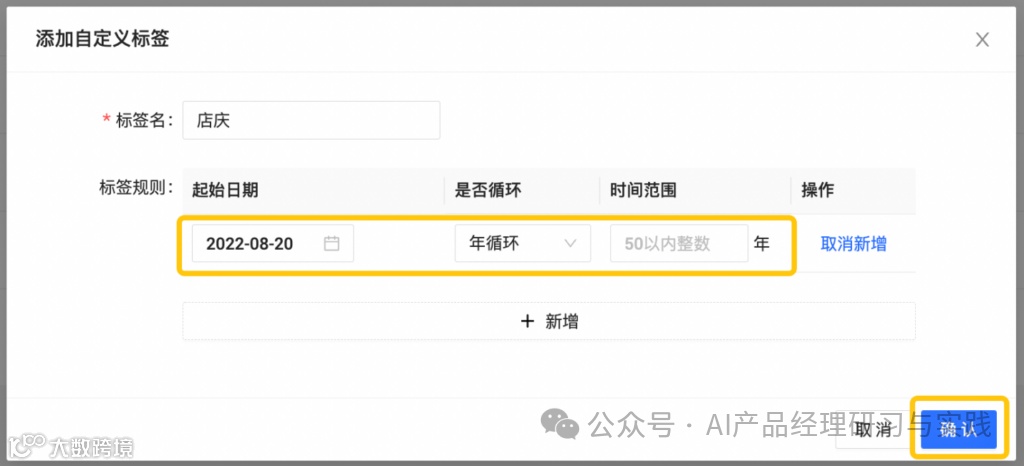1024x466 pixels.
Task: Click the calendar icon in start date field
Action: click(332, 243)
